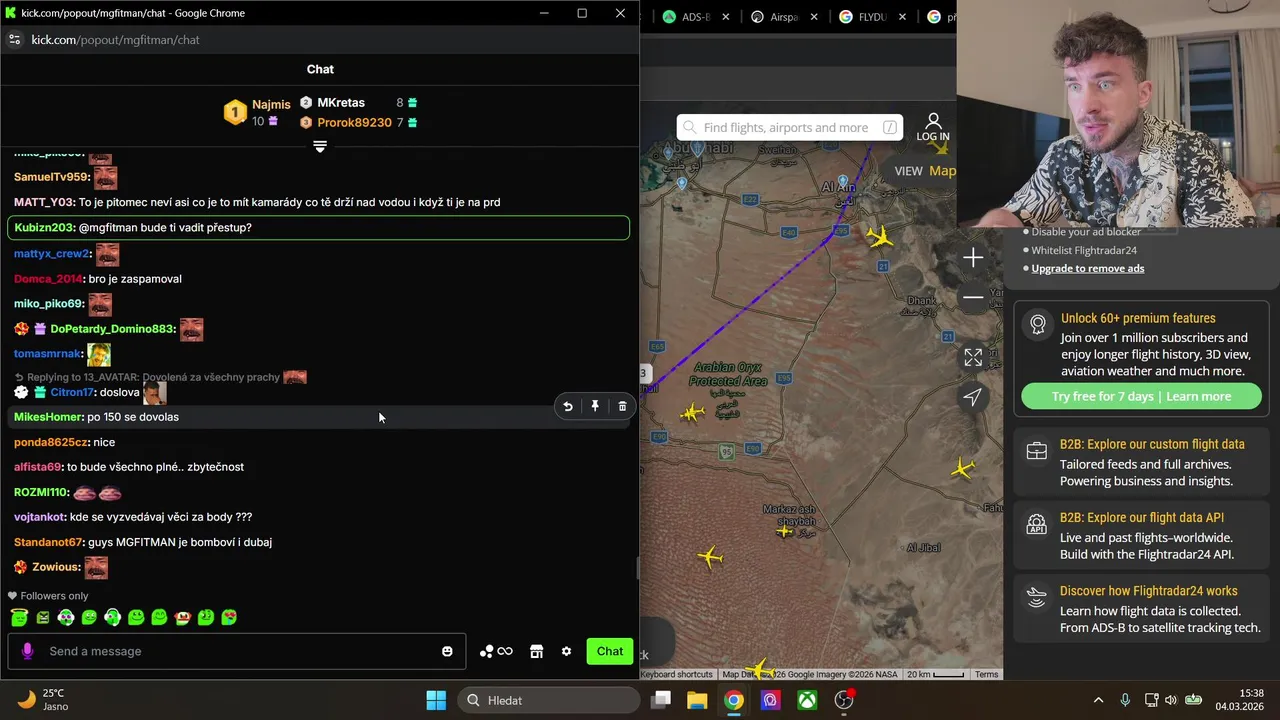Click username Citron17 in chat
Image resolution: width=1280 pixels, height=720 pixels.
(72, 392)
